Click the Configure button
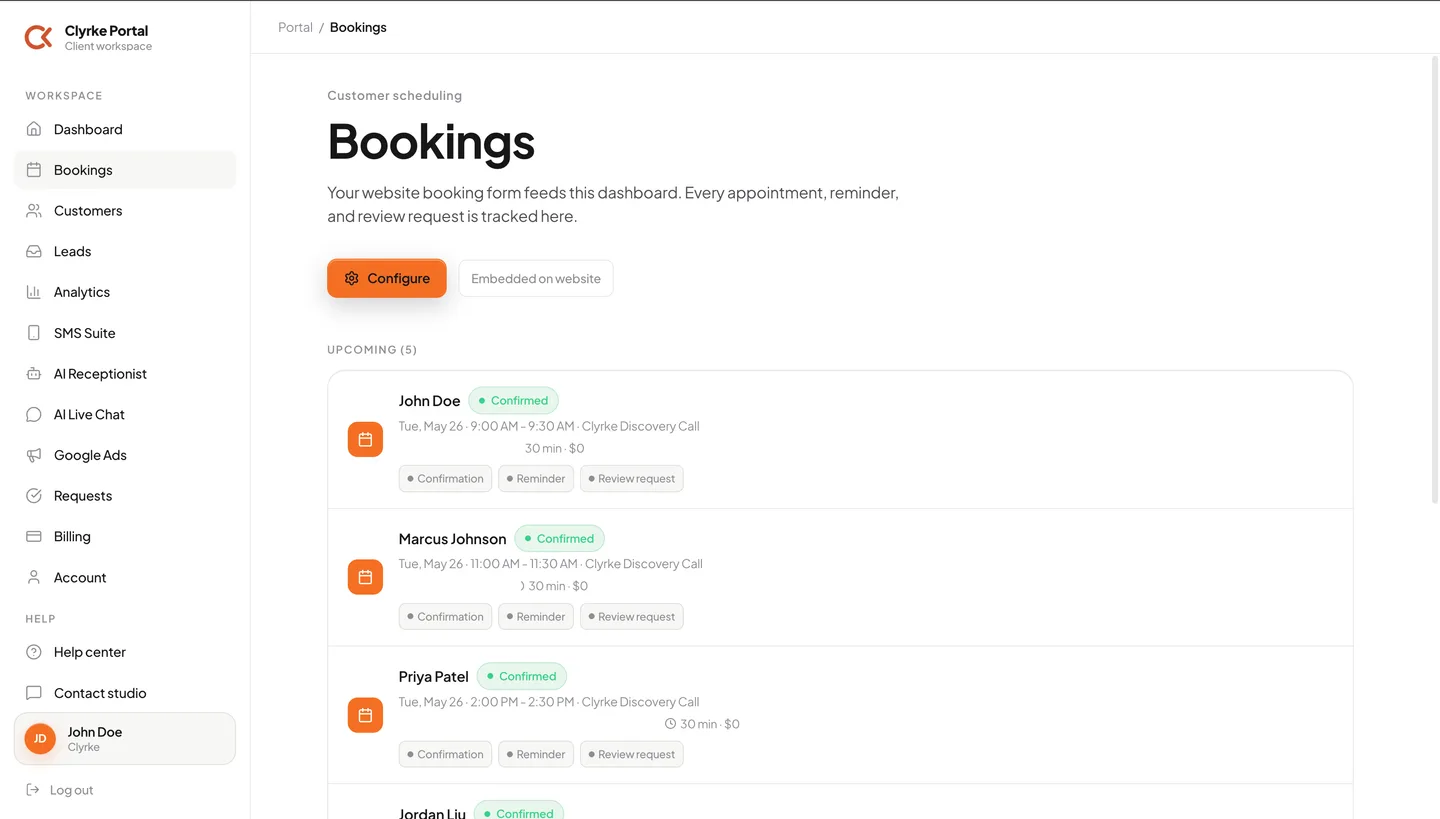The image size is (1440, 819). (387, 278)
